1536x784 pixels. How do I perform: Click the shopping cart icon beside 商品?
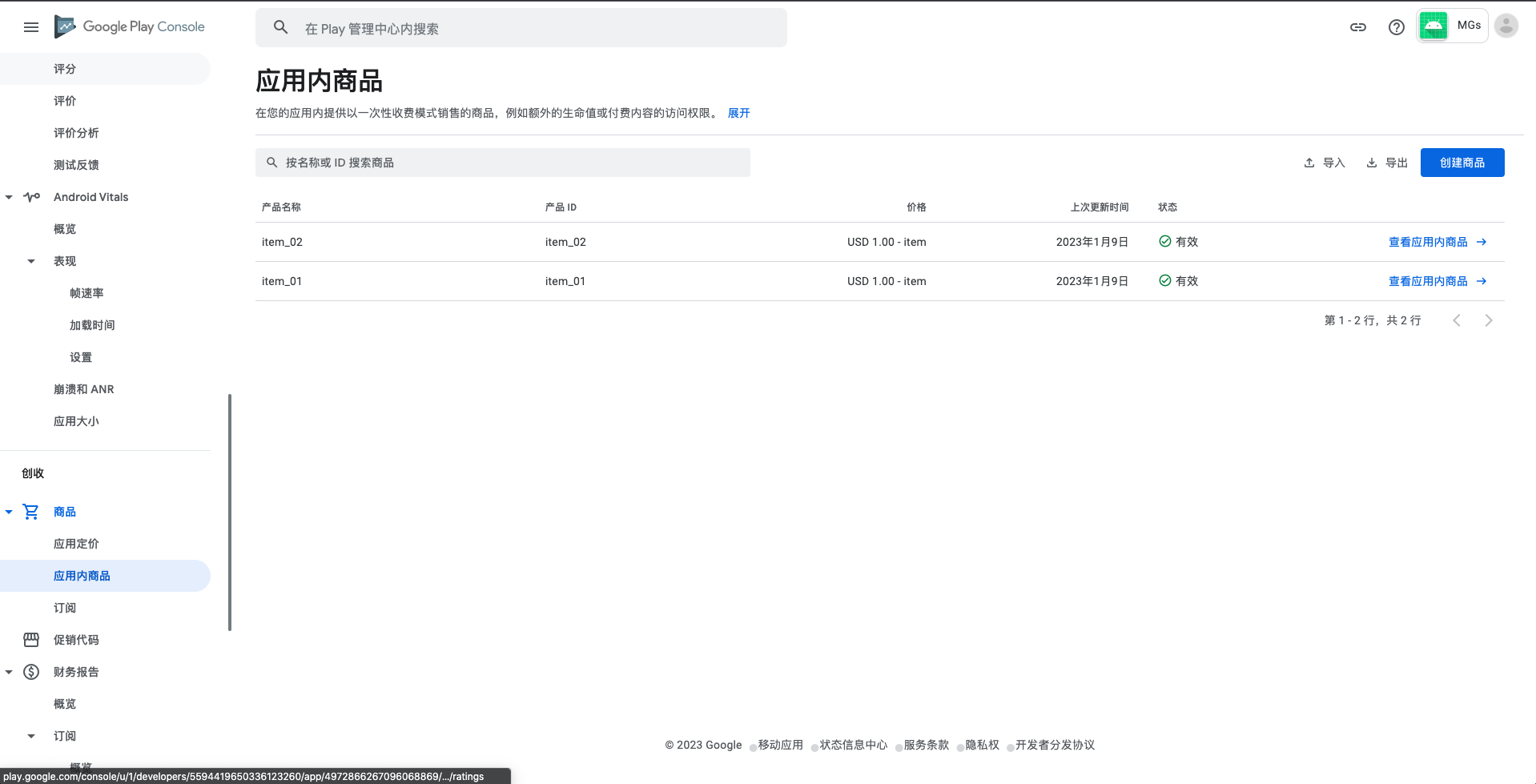[x=31, y=512]
